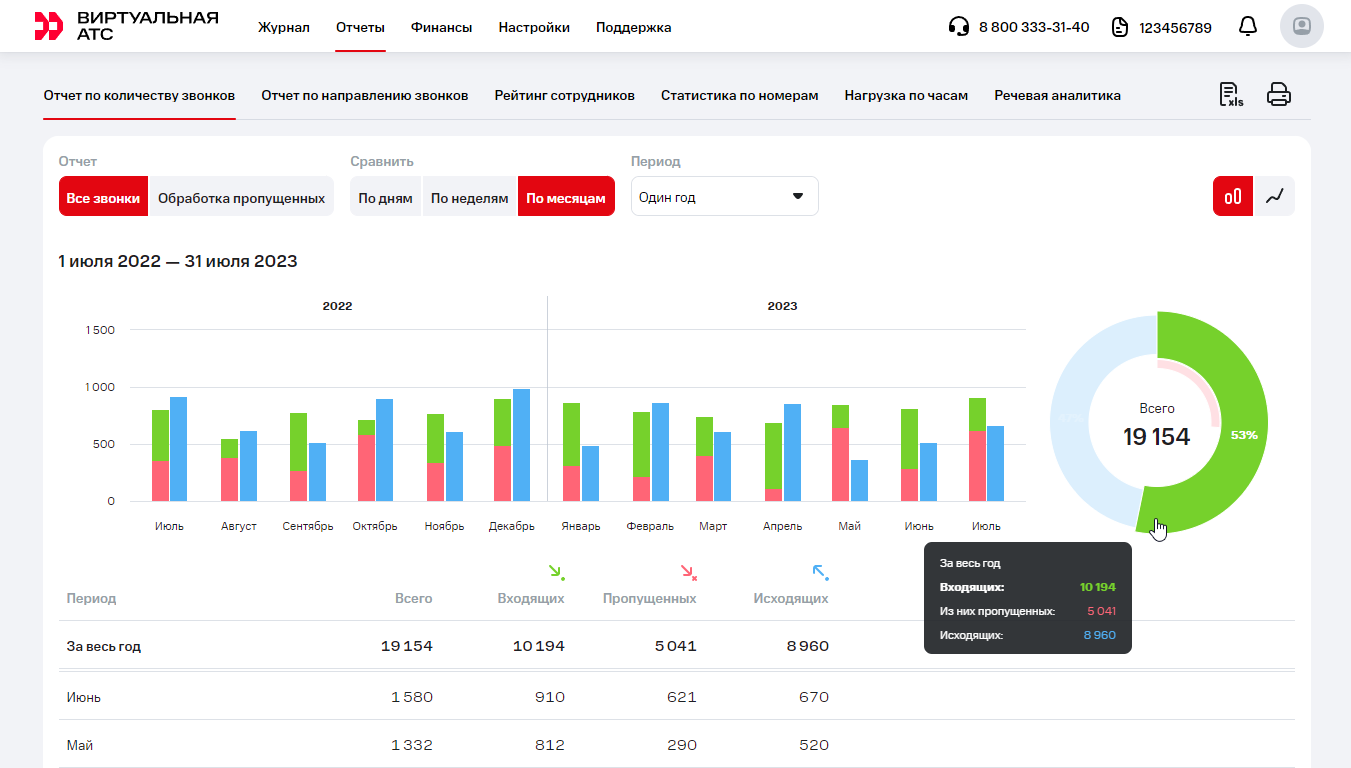Open Финансы menu
This screenshot has width=1351, height=768.
[x=441, y=28]
